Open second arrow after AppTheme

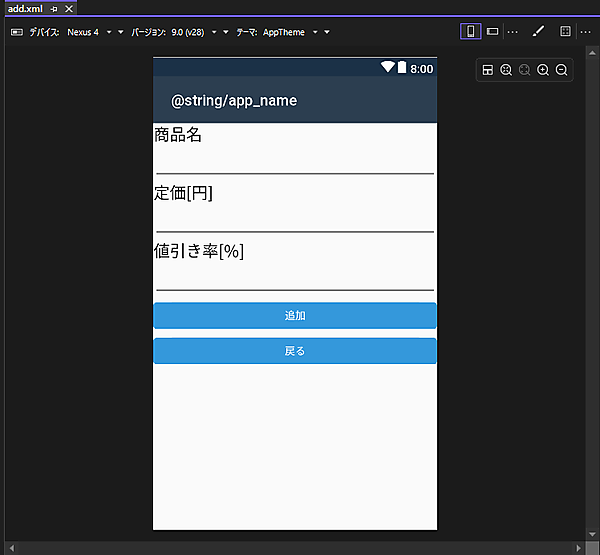coord(327,32)
